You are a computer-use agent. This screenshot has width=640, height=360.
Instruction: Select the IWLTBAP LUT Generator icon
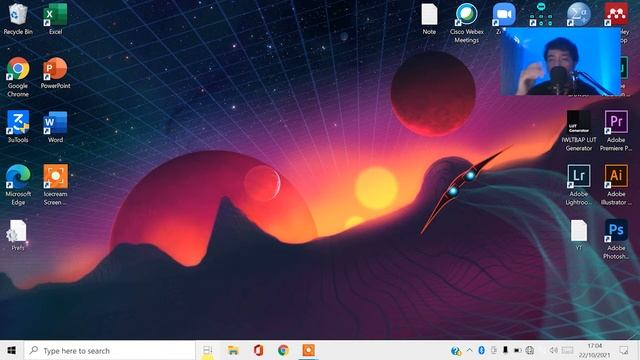coord(578,131)
